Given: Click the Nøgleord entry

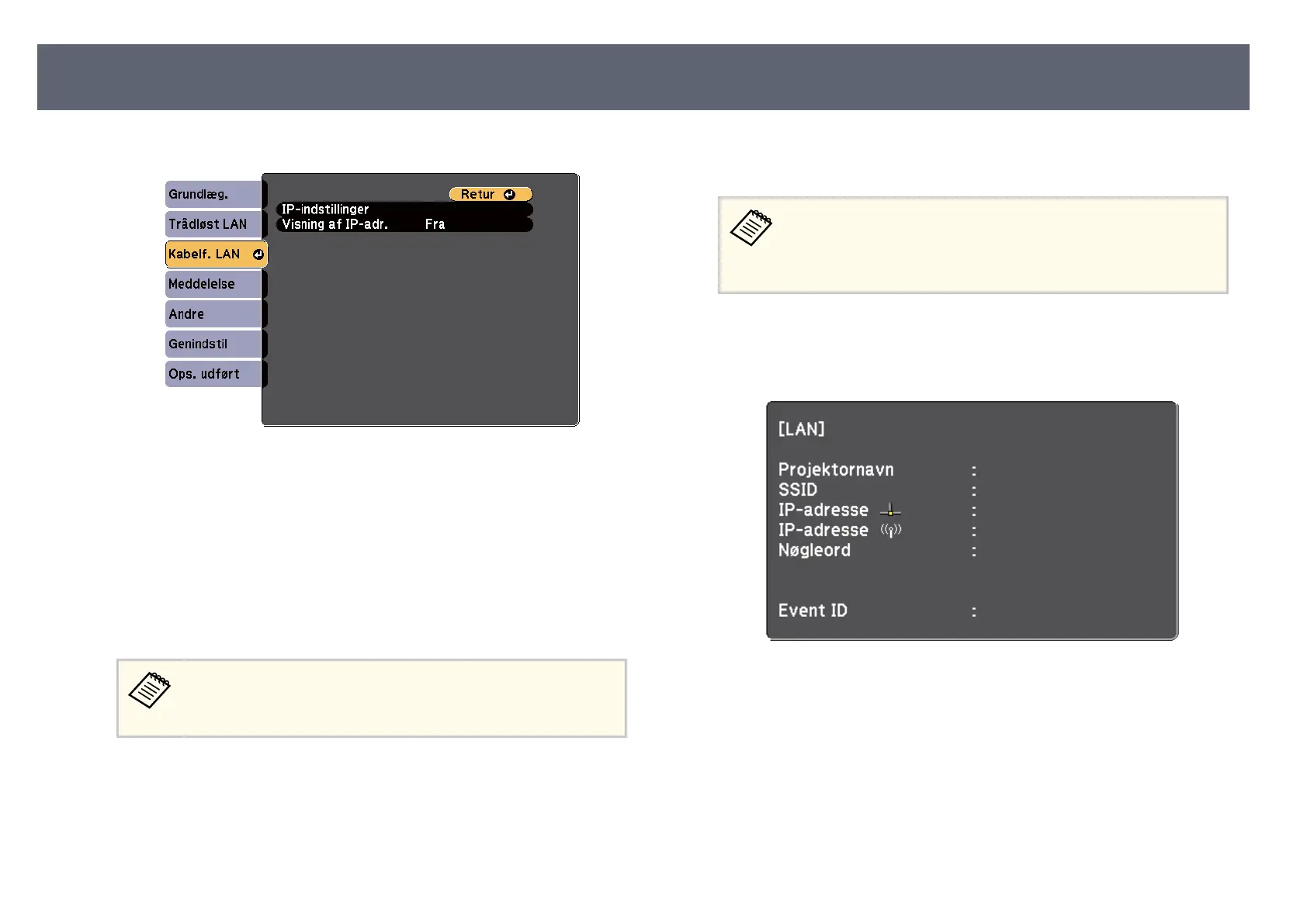Looking at the screenshot, I should [x=814, y=551].
